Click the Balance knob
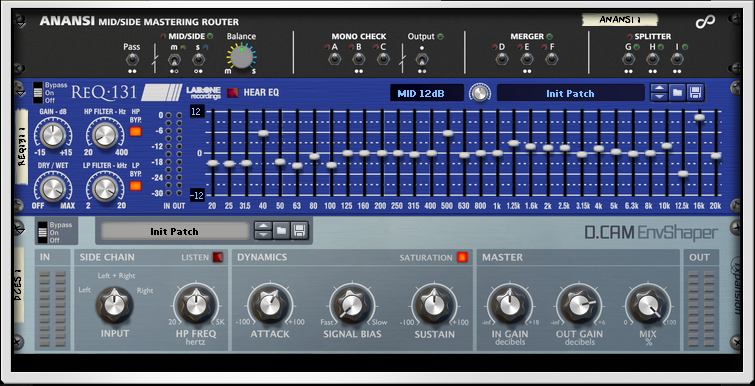The image size is (755, 386). point(241,57)
